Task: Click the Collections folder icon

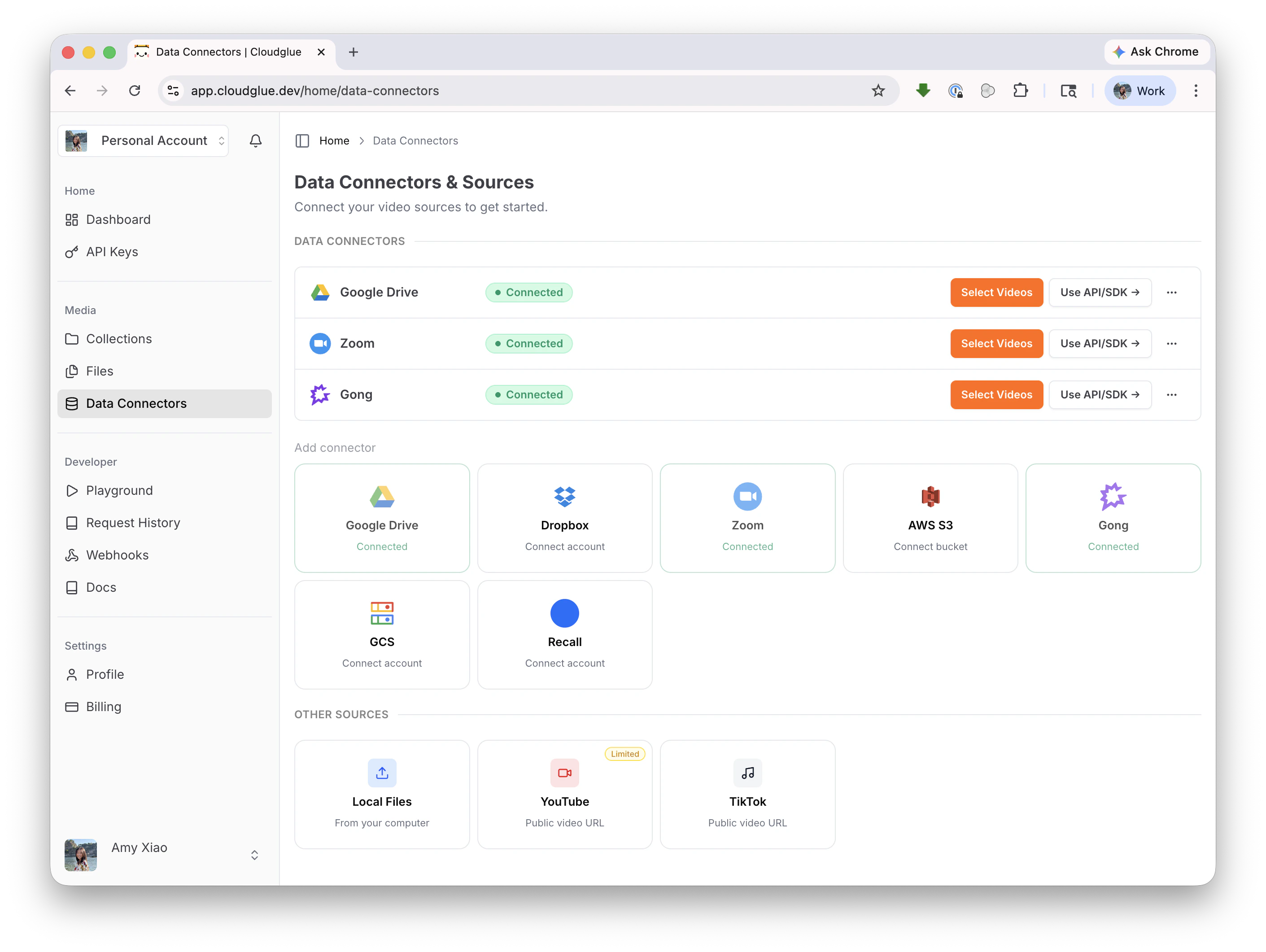Action: pyautogui.click(x=71, y=338)
